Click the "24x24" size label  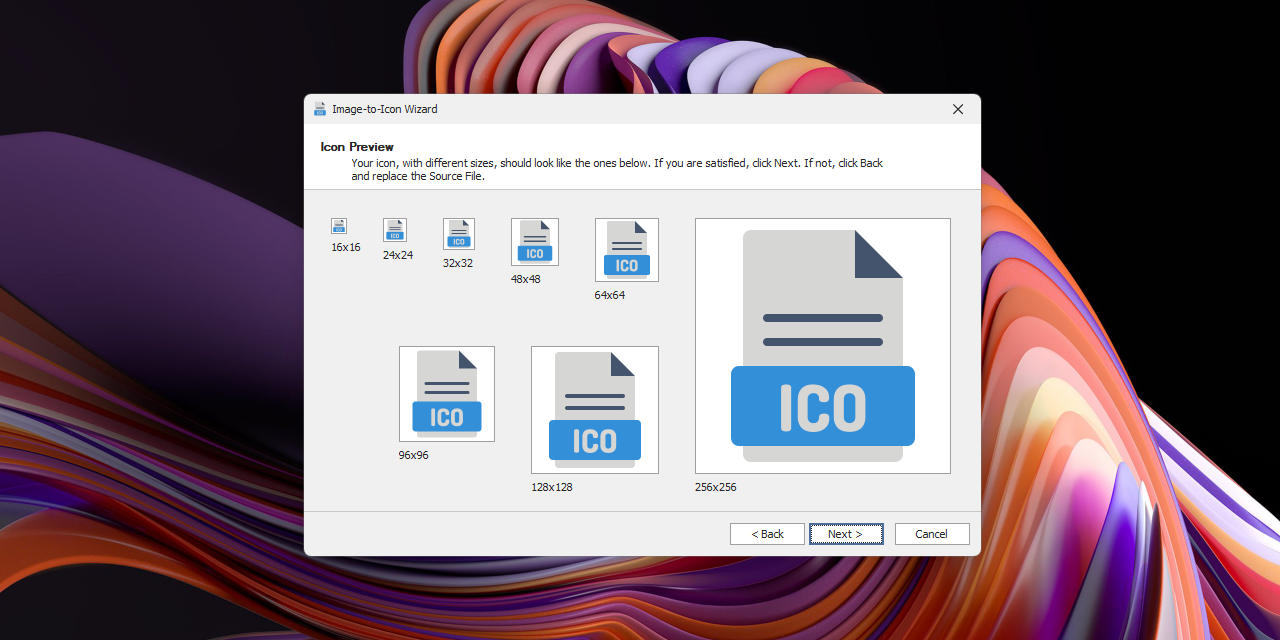(x=398, y=255)
